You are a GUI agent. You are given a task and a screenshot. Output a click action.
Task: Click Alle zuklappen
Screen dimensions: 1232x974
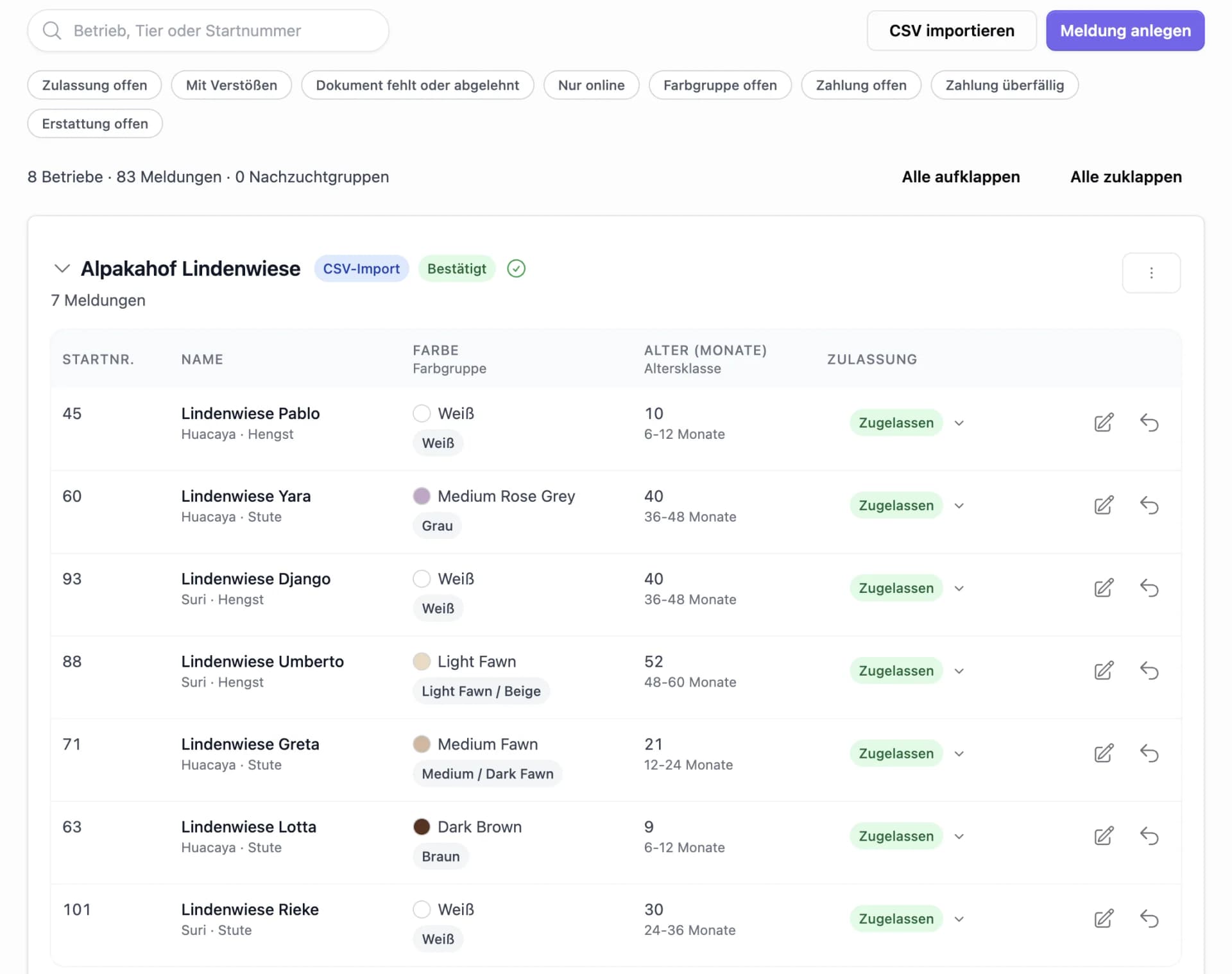pos(1125,176)
